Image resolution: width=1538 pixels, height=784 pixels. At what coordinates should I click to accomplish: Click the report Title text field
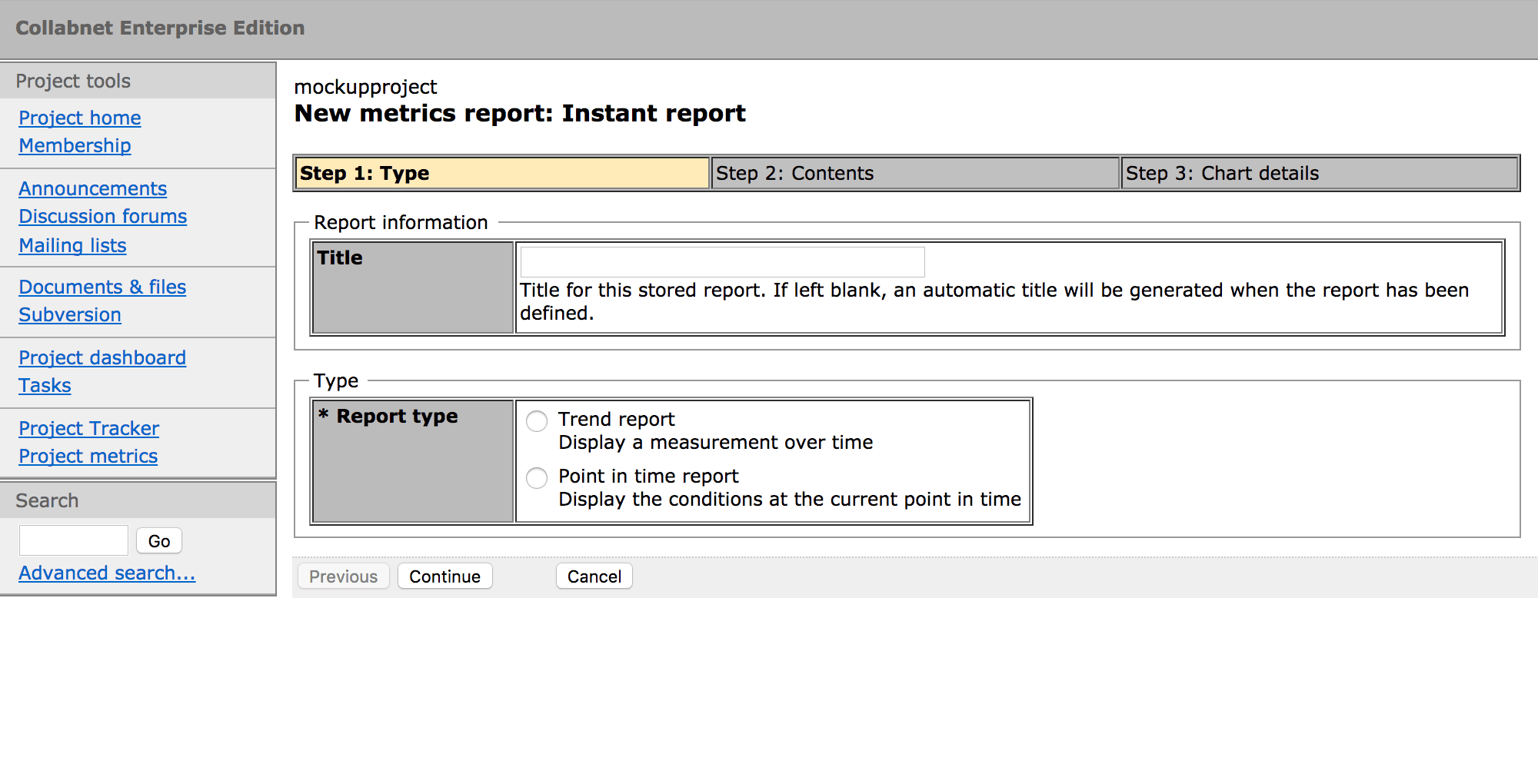[x=722, y=262]
